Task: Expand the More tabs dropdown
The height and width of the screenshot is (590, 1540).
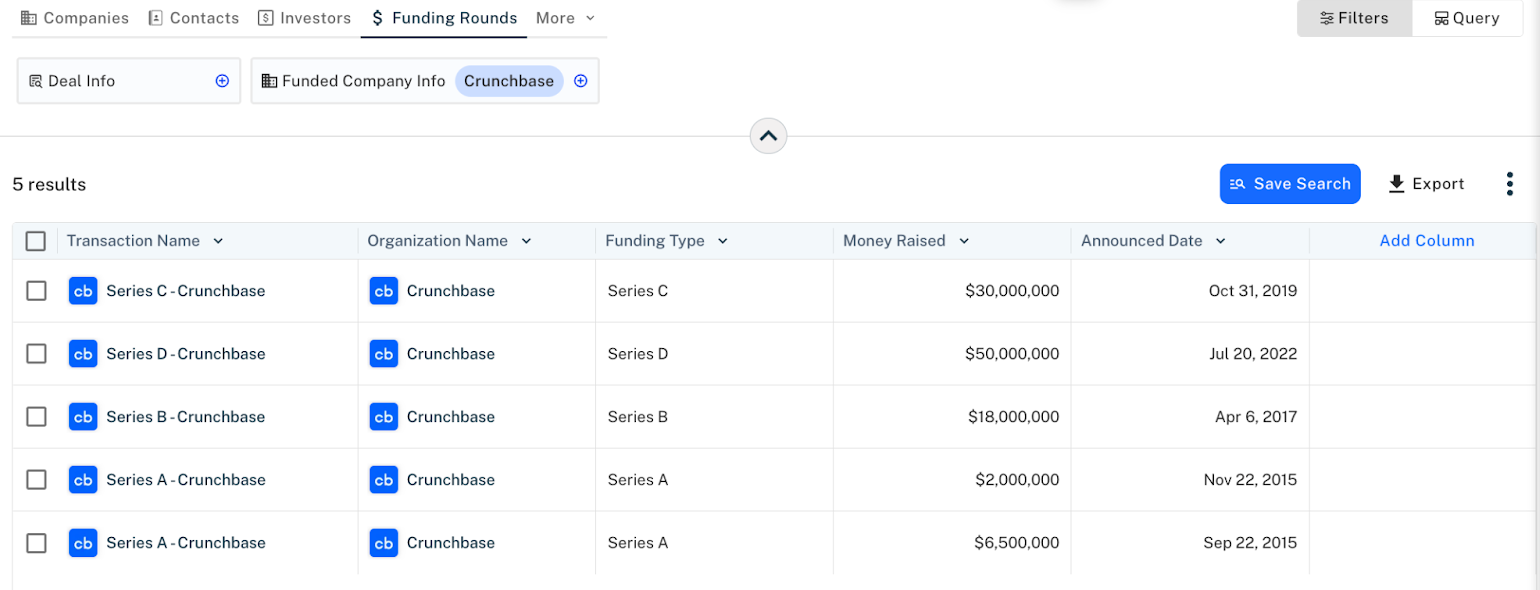Action: click(565, 18)
